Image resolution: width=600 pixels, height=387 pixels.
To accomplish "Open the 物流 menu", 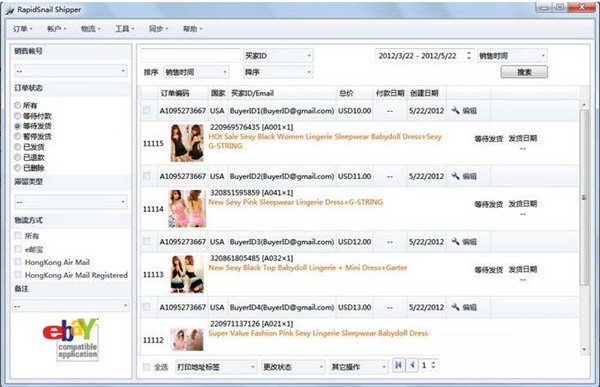I will tap(91, 29).
